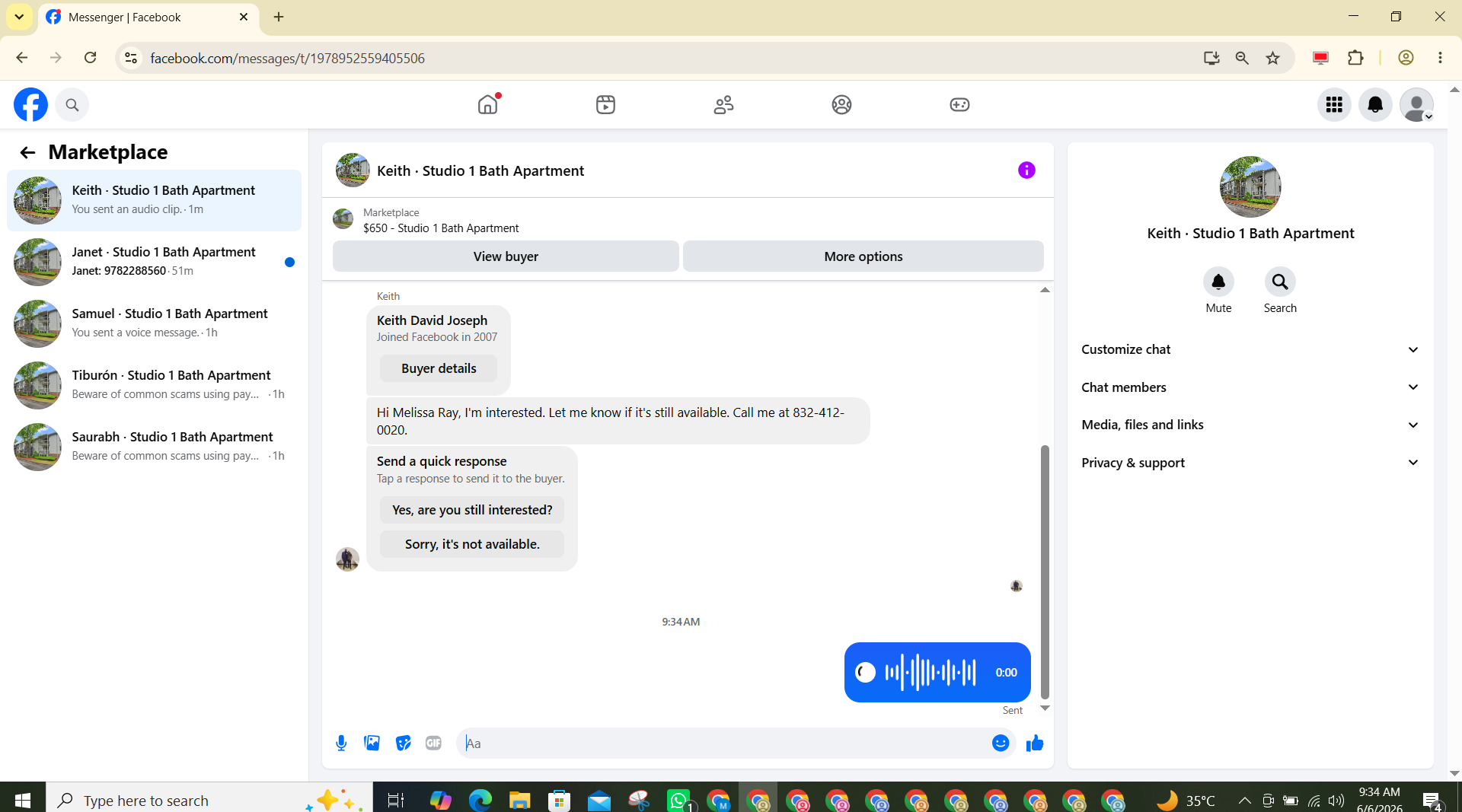1462x812 pixels.
Task: Choose a GIF from the GIF icon
Action: (433, 744)
